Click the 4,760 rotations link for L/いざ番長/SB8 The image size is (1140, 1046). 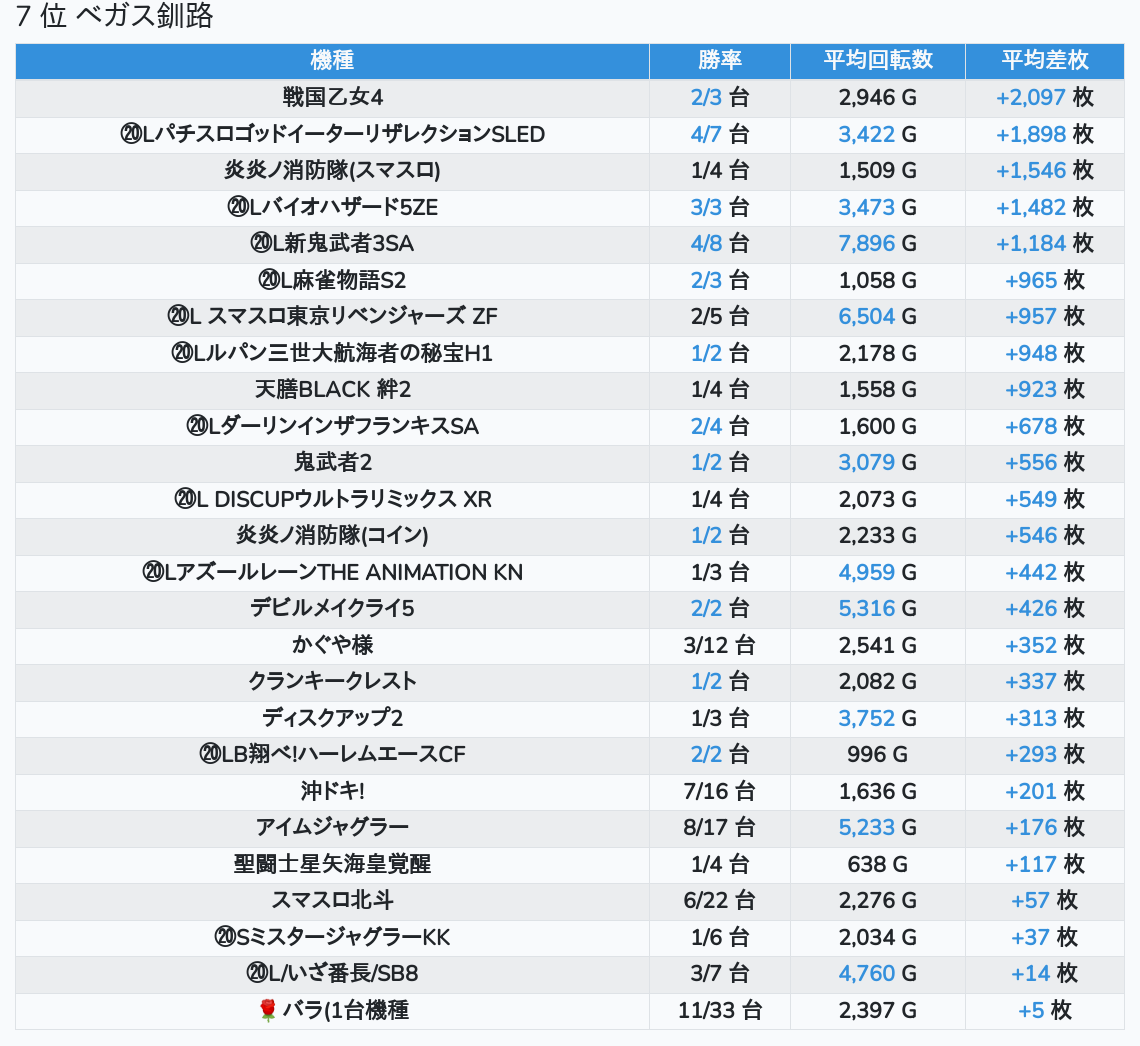pos(867,974)
